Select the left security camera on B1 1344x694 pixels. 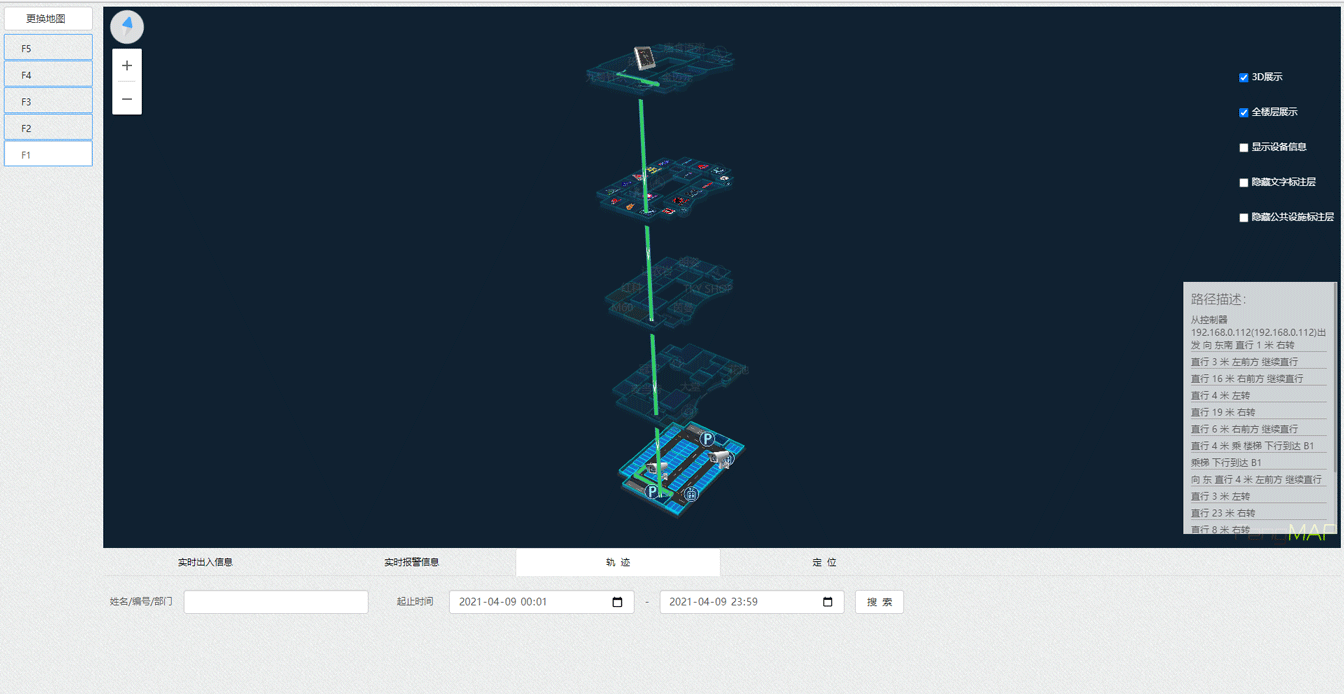coord(656,468)
